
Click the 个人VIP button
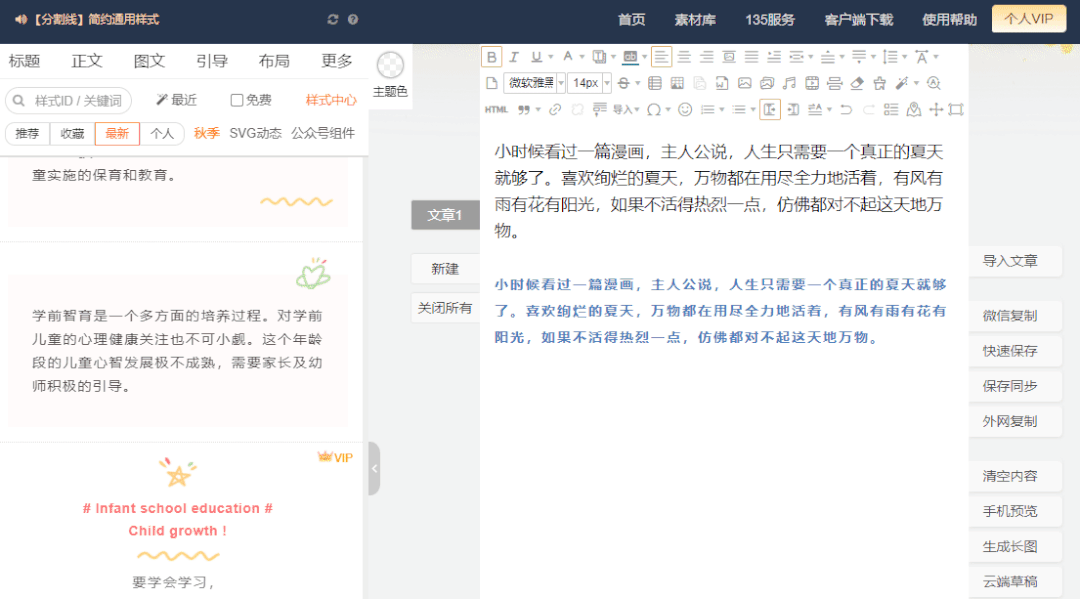(1028, 19)
